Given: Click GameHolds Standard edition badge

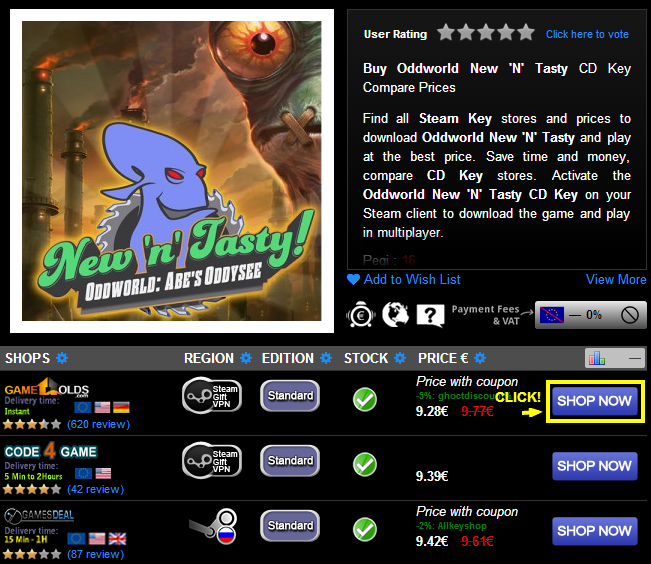Looking at the screenshot, I should [x=290, y=395].
